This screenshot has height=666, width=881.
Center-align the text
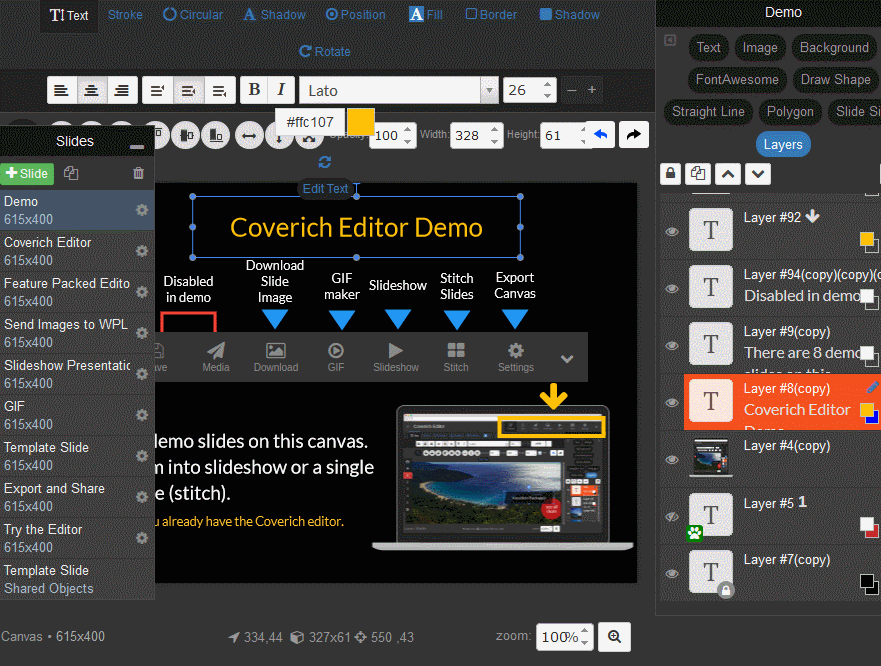pyautogui.click(x=92, y=90)
